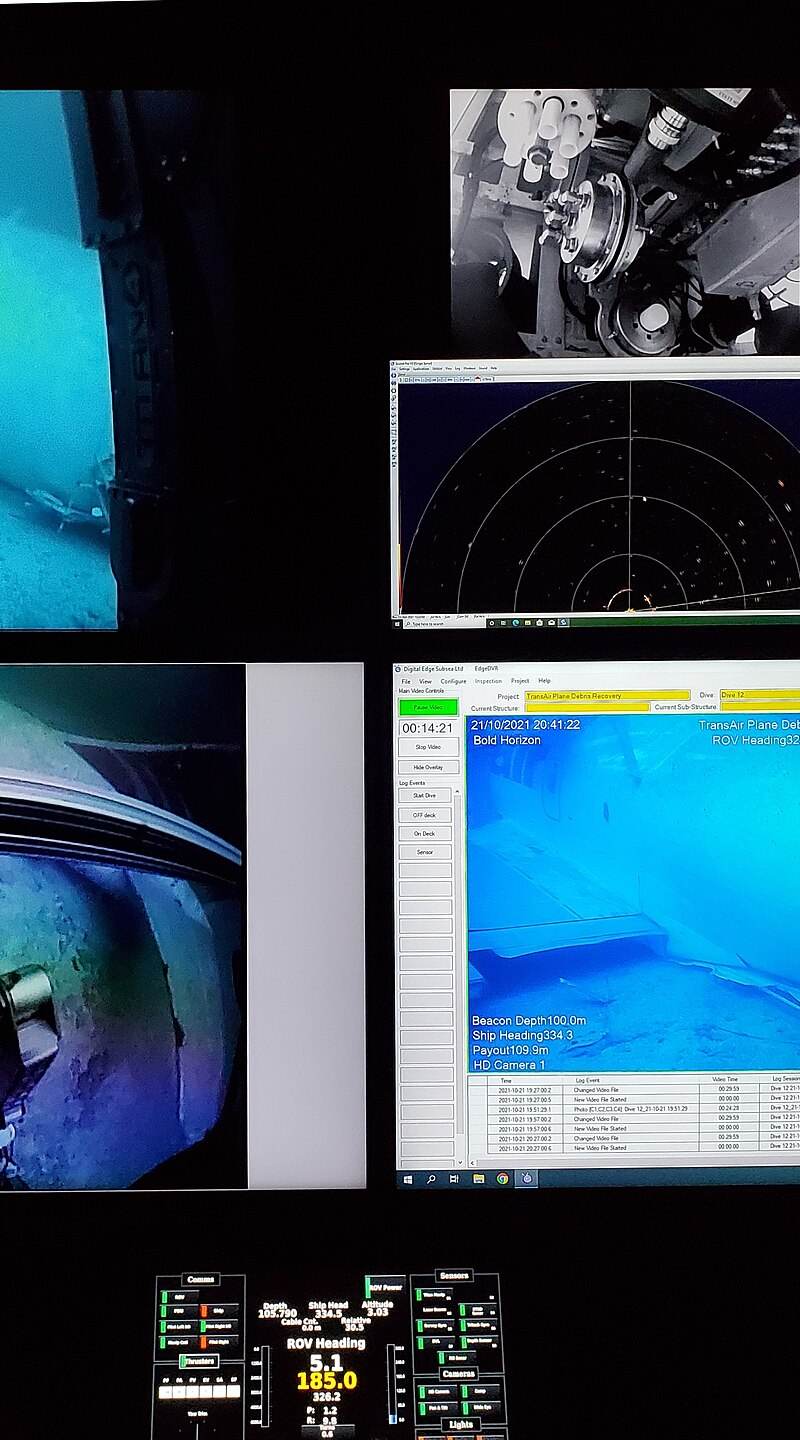Viewport: 800px width, 1440px height.
Task: Select the black-and-white tooling camera feed
Action: tap(625, 222)
